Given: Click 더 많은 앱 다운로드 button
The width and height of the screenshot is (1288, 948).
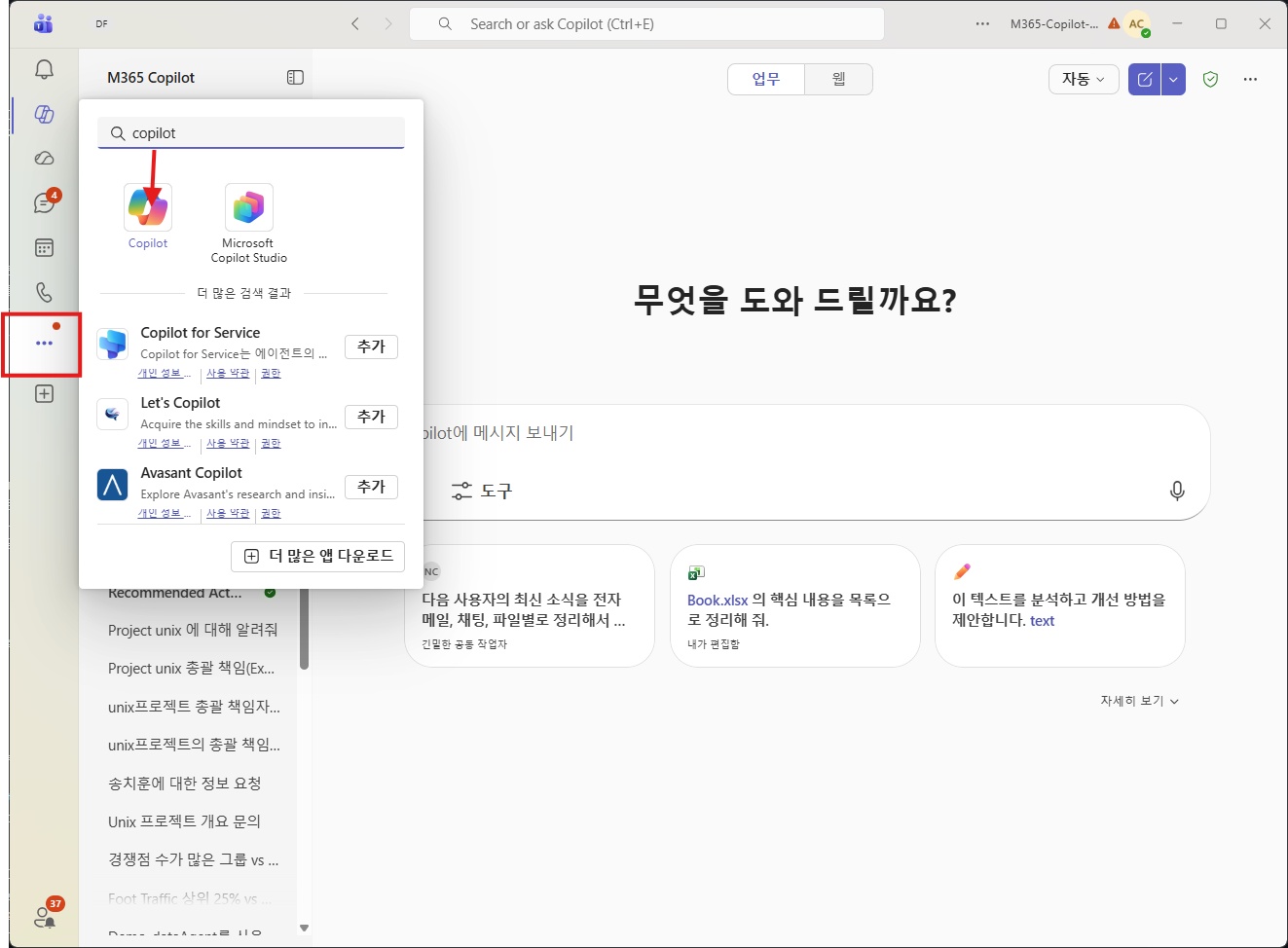Looking at the screenshot, I should (x=317, y=556).
